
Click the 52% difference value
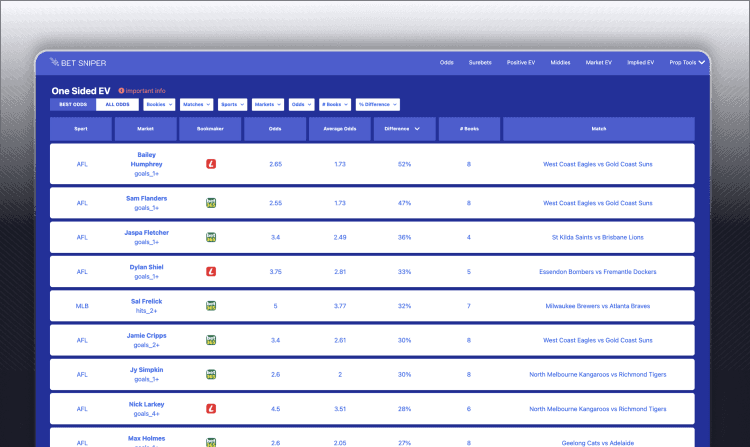(404, 164)
